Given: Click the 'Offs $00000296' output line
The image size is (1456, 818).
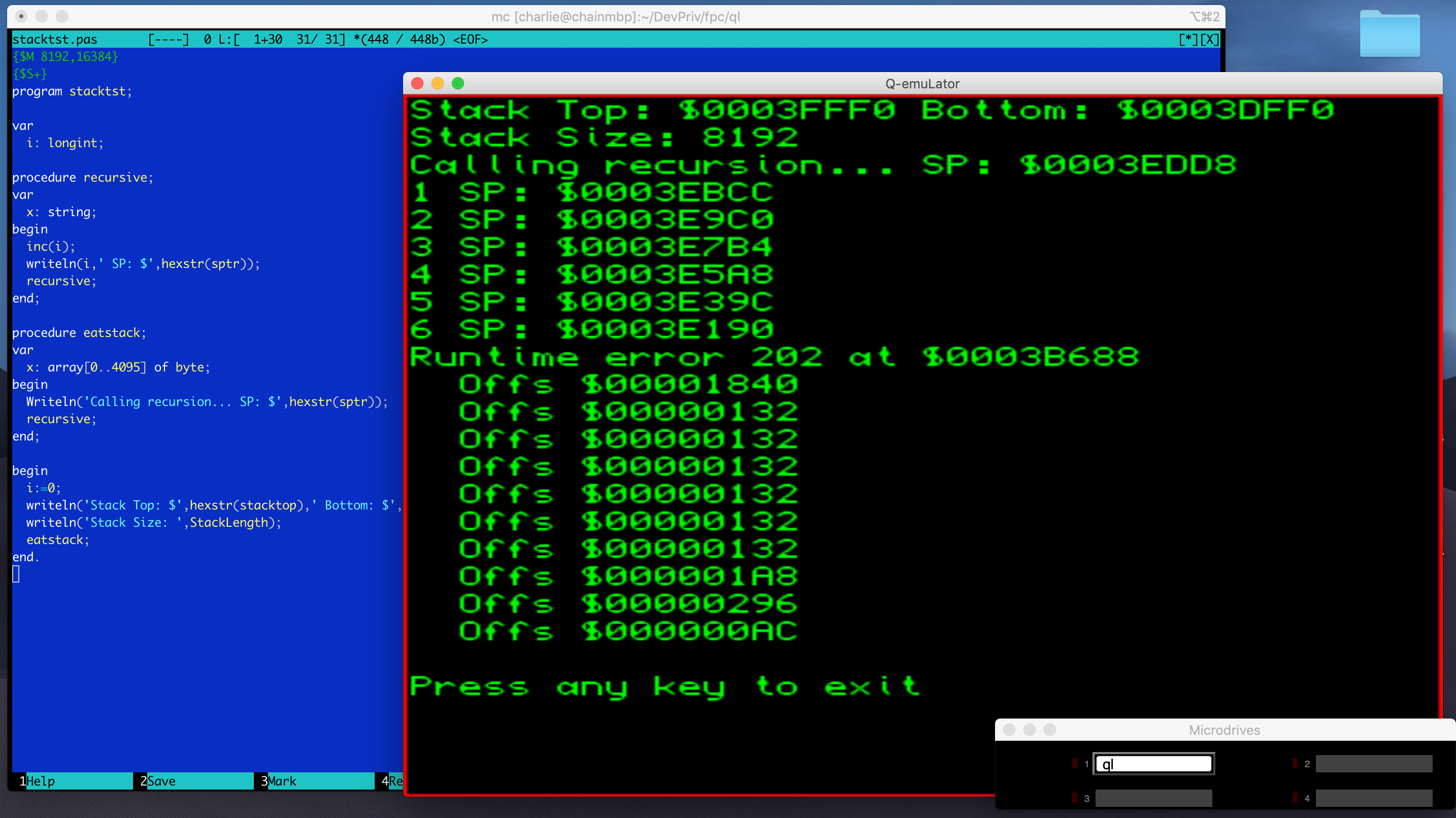Looking at the screenshot, I should tap(628, 604).
